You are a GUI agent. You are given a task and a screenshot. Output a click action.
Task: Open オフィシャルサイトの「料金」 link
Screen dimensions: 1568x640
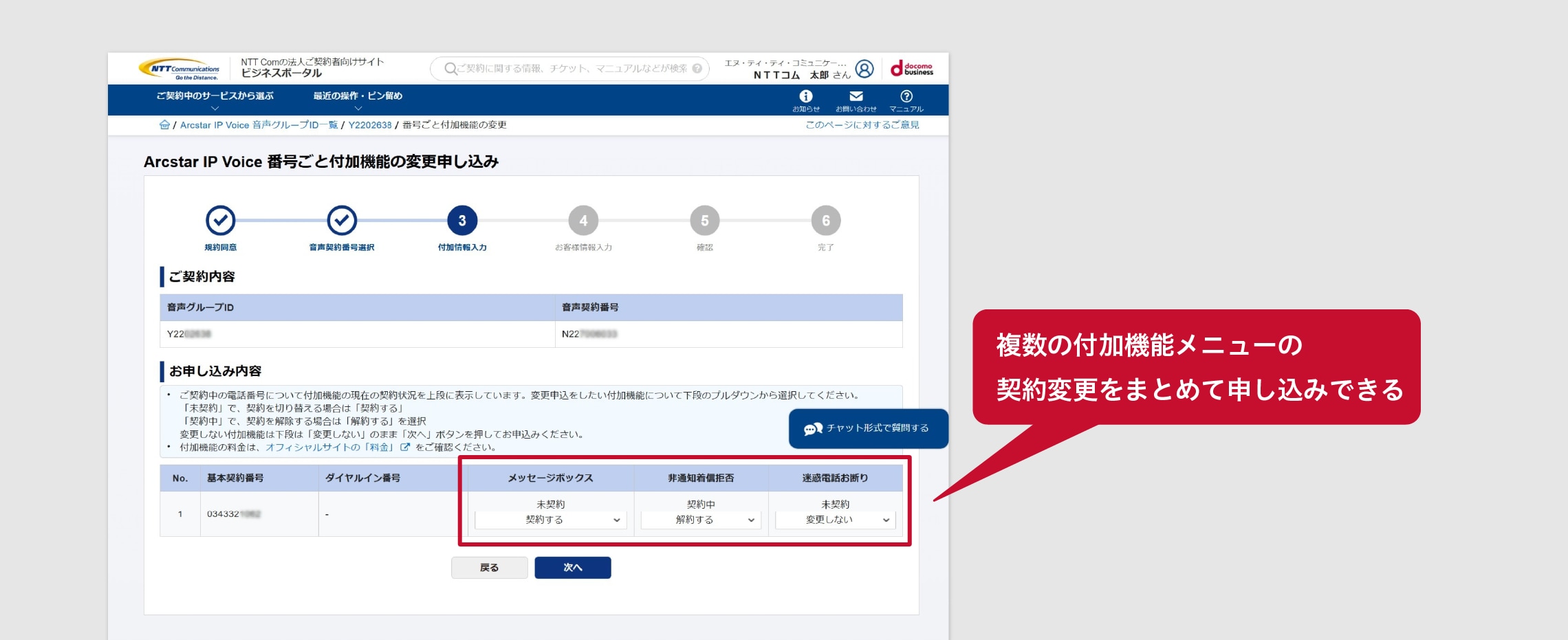pos(329,448)
